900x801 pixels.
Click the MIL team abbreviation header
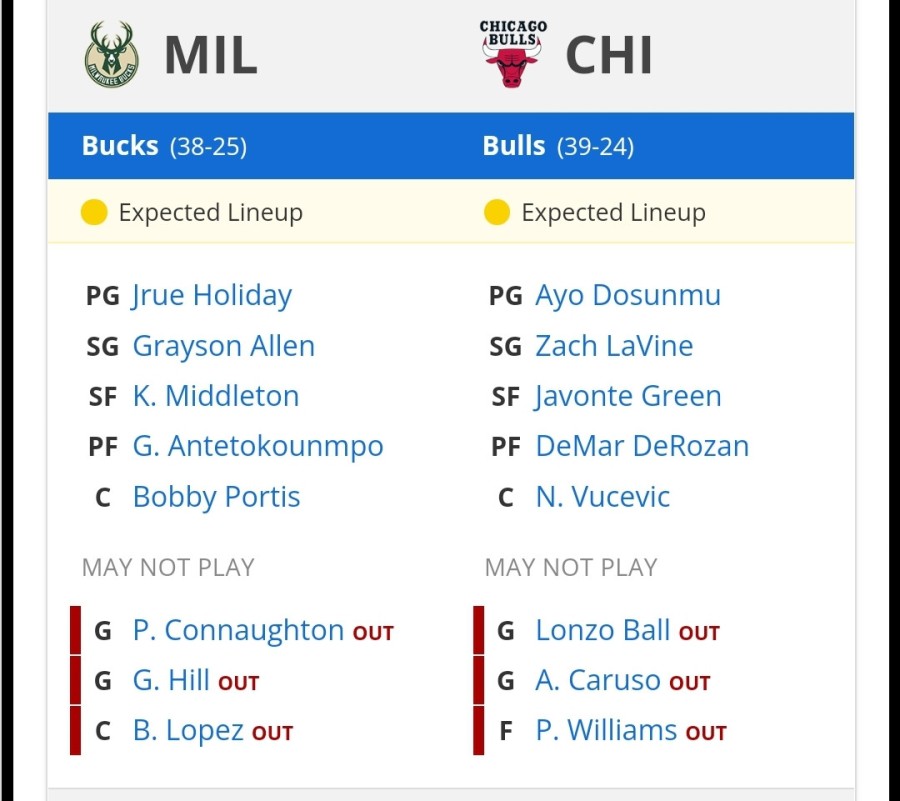click(x=211, y=55)
